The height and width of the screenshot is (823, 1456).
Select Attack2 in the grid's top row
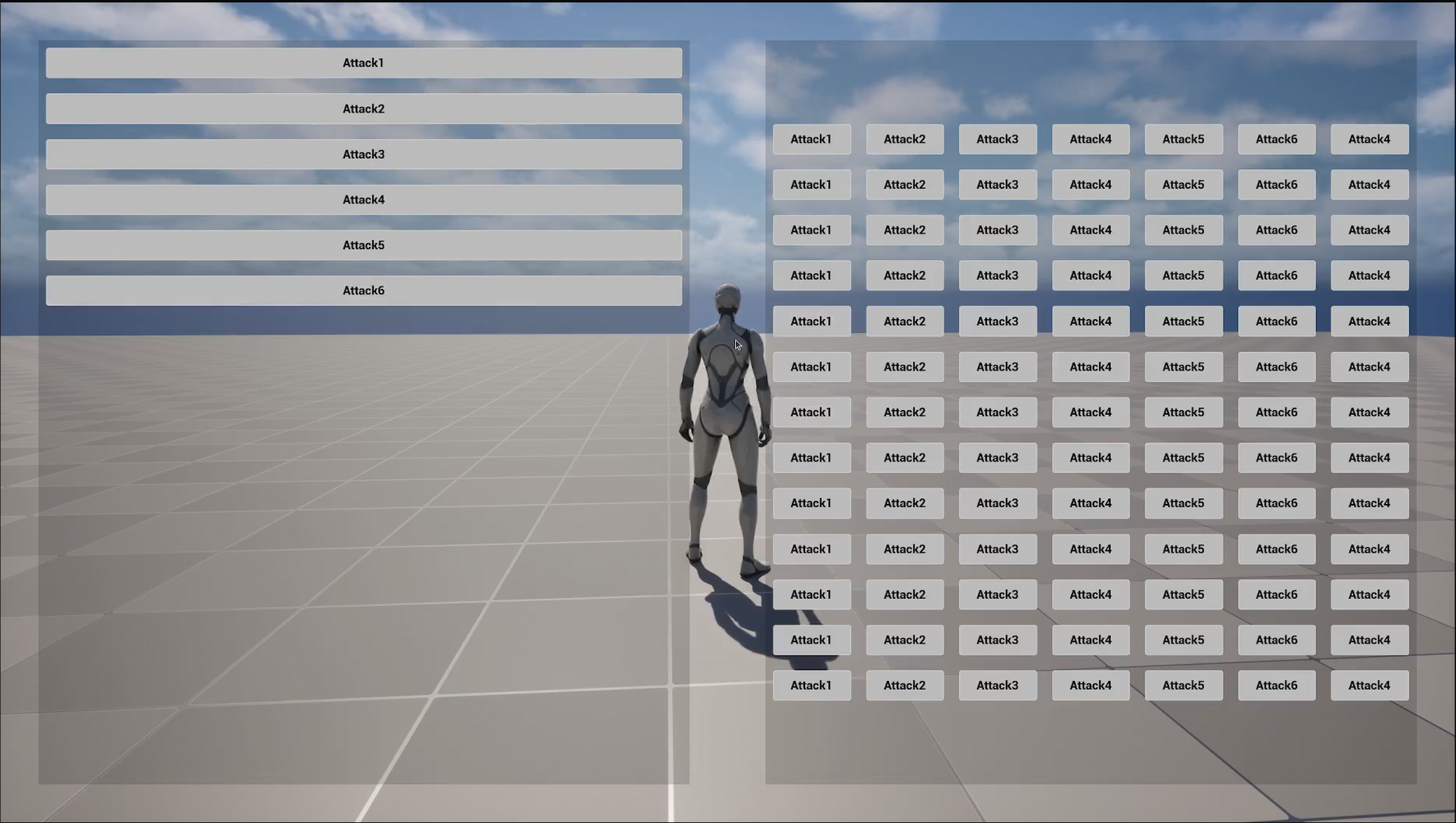(x=905, y=139)
